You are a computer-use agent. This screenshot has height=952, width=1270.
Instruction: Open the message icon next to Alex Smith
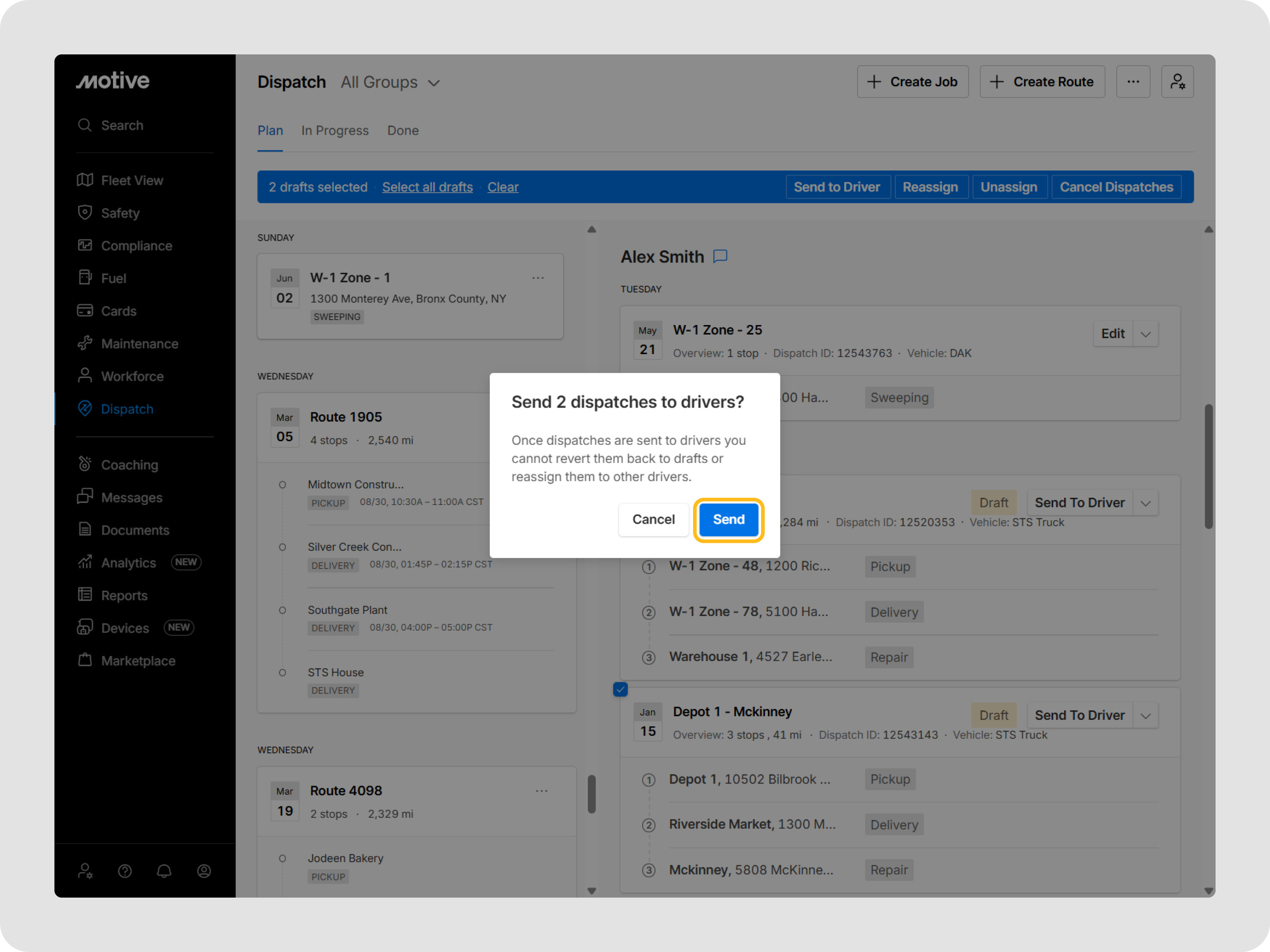719,257
